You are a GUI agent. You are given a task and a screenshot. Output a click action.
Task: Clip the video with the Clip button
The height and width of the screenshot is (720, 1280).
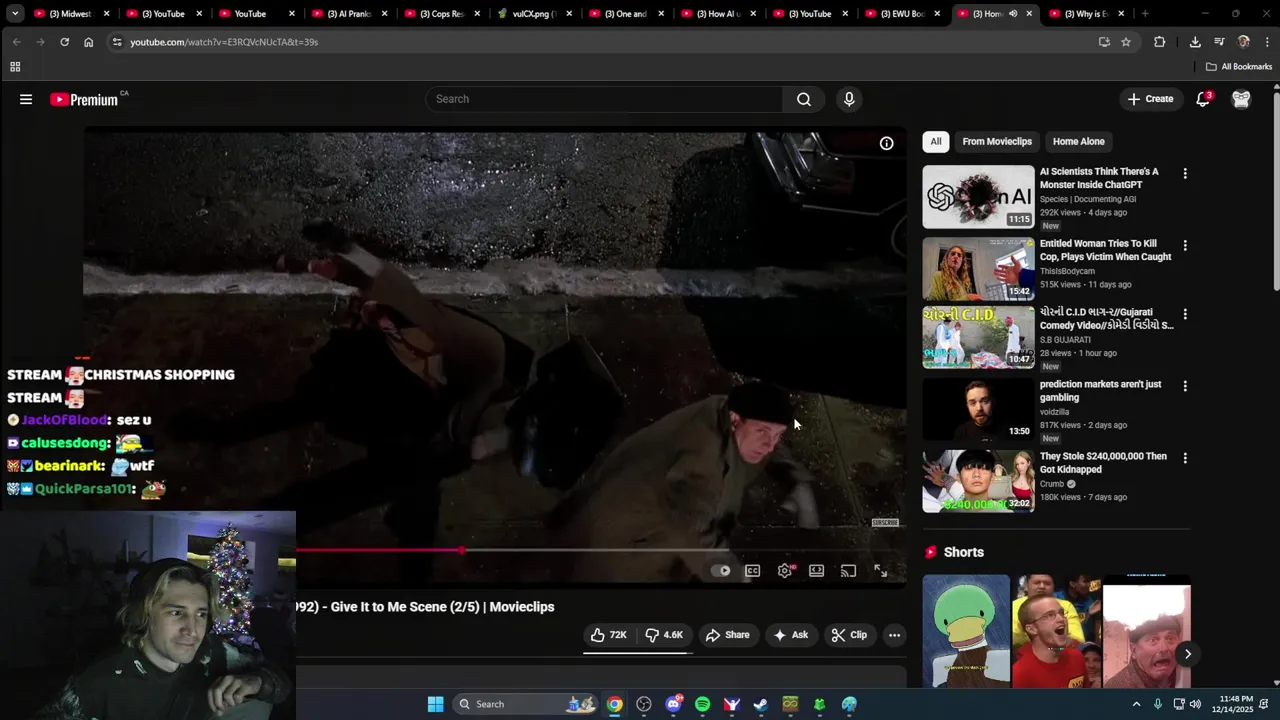click(x=850, y=635)
